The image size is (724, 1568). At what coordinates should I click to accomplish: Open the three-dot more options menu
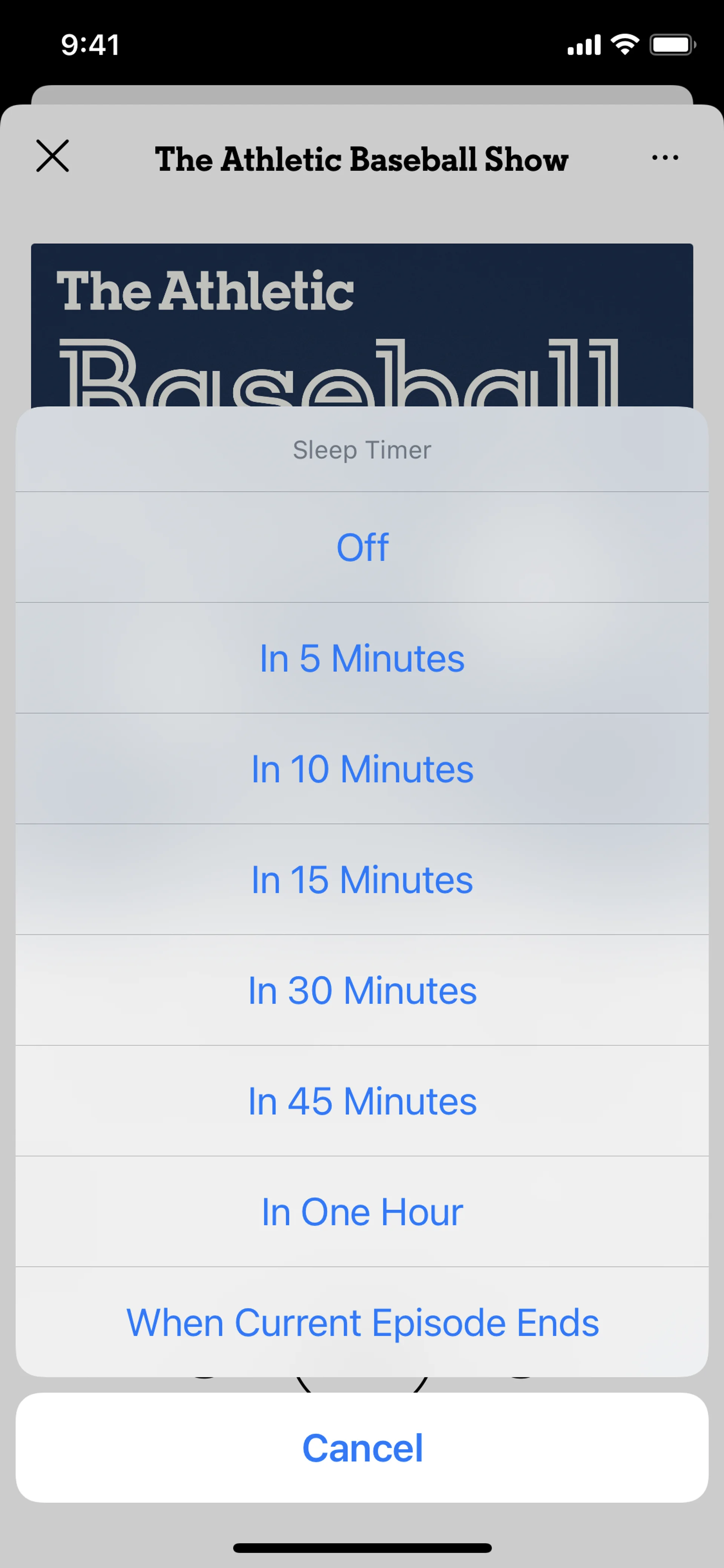pyautogui.click(x=664, y=158)
